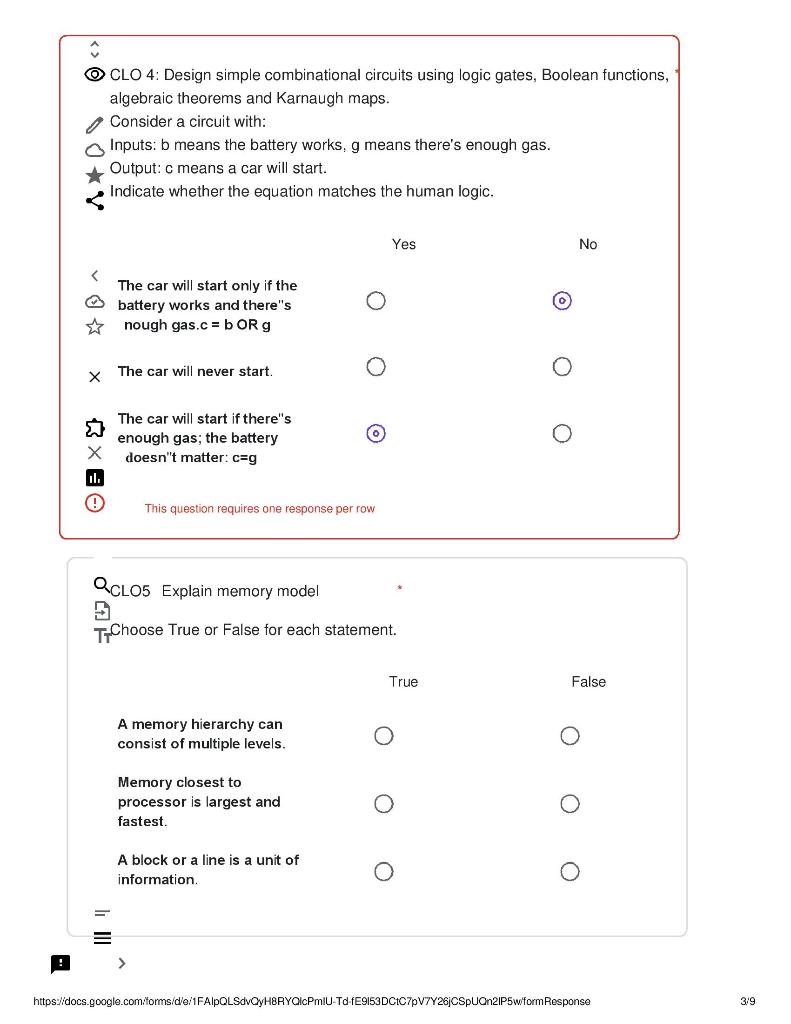Screen dimensions: 791x1024
Task: Select the pencil edit icon
Action: click(x=95, y=124)
